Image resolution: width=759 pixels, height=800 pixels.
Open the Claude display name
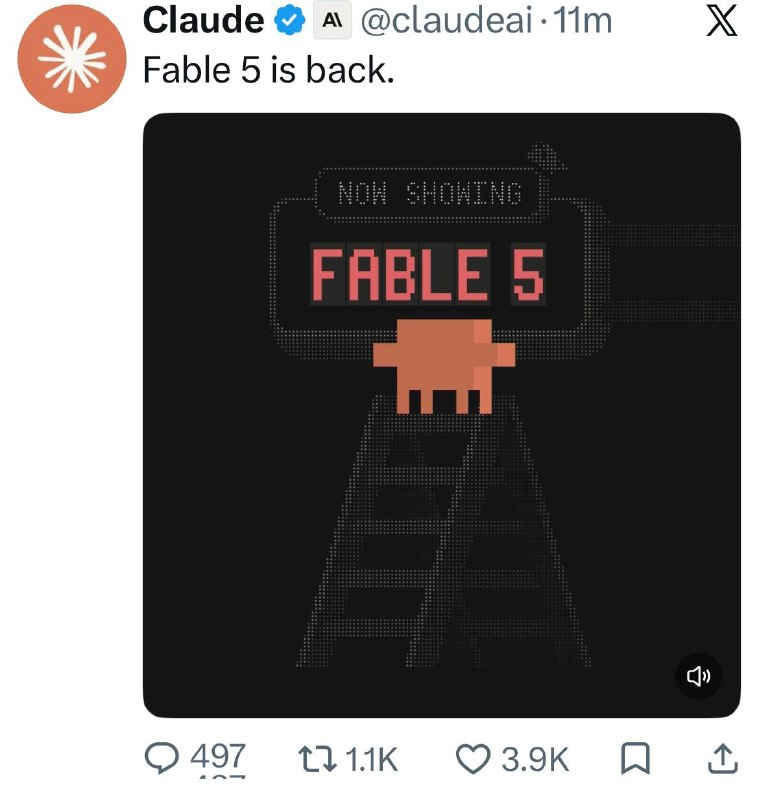click(204, 21)
